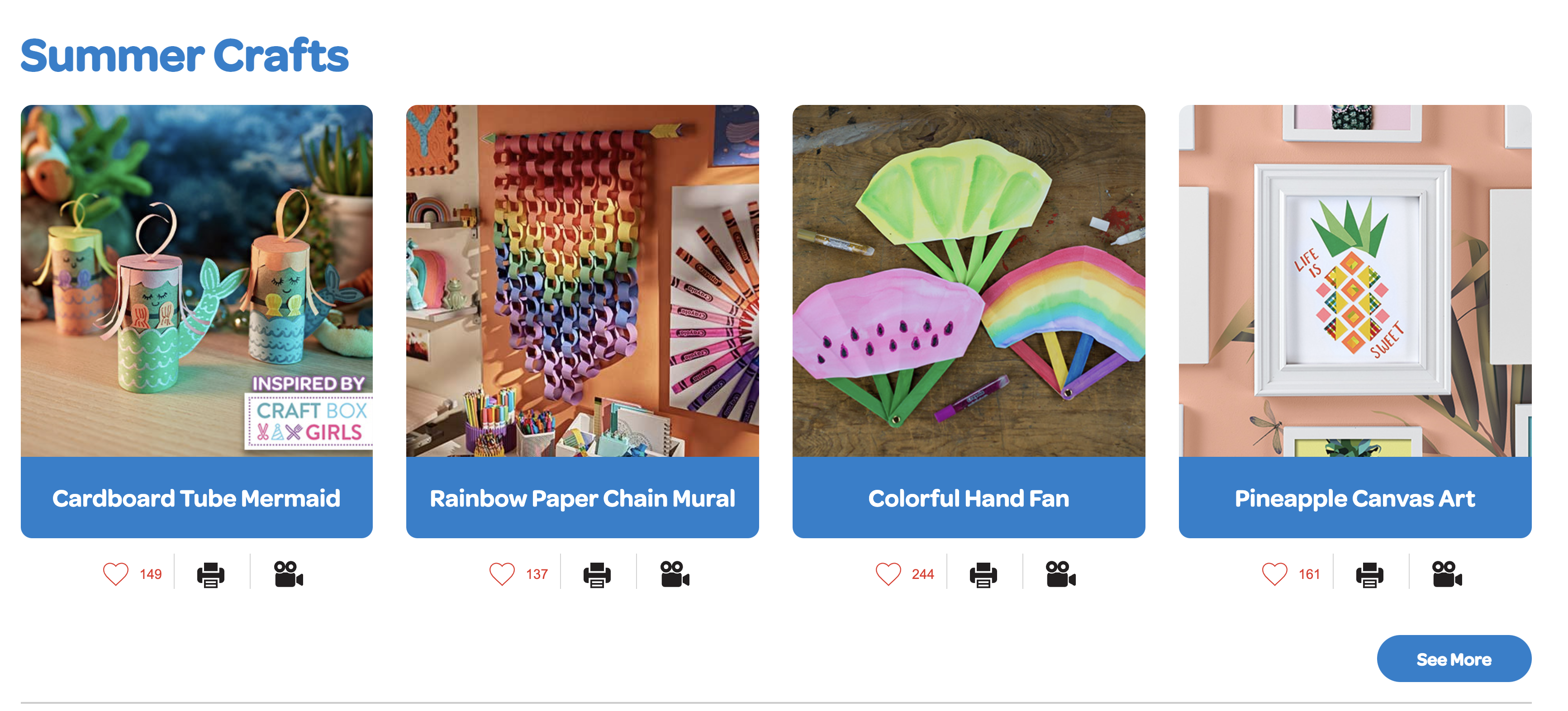Open video for Cardboard Tube Mermaid
Viewport: 1568px width, 711px height.
click(289, 574)
